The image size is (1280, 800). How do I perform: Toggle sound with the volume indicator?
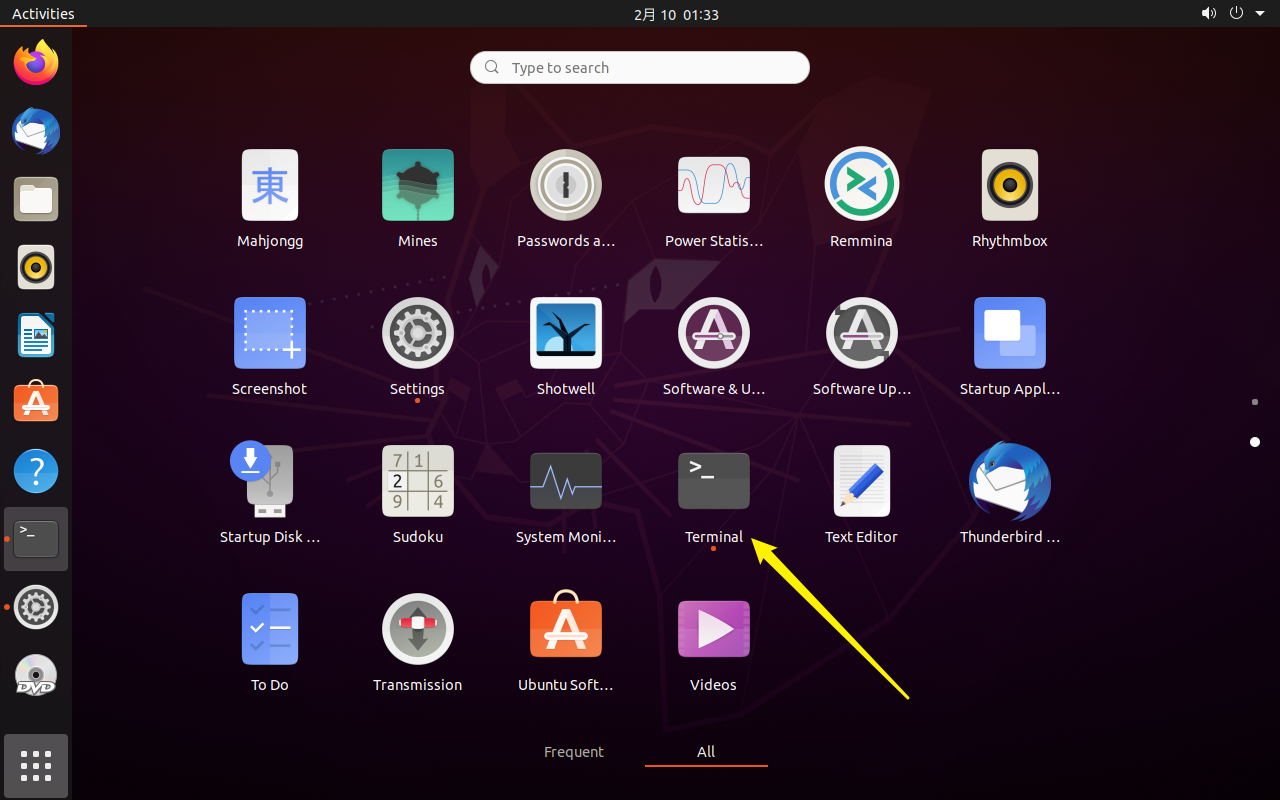1209,13
